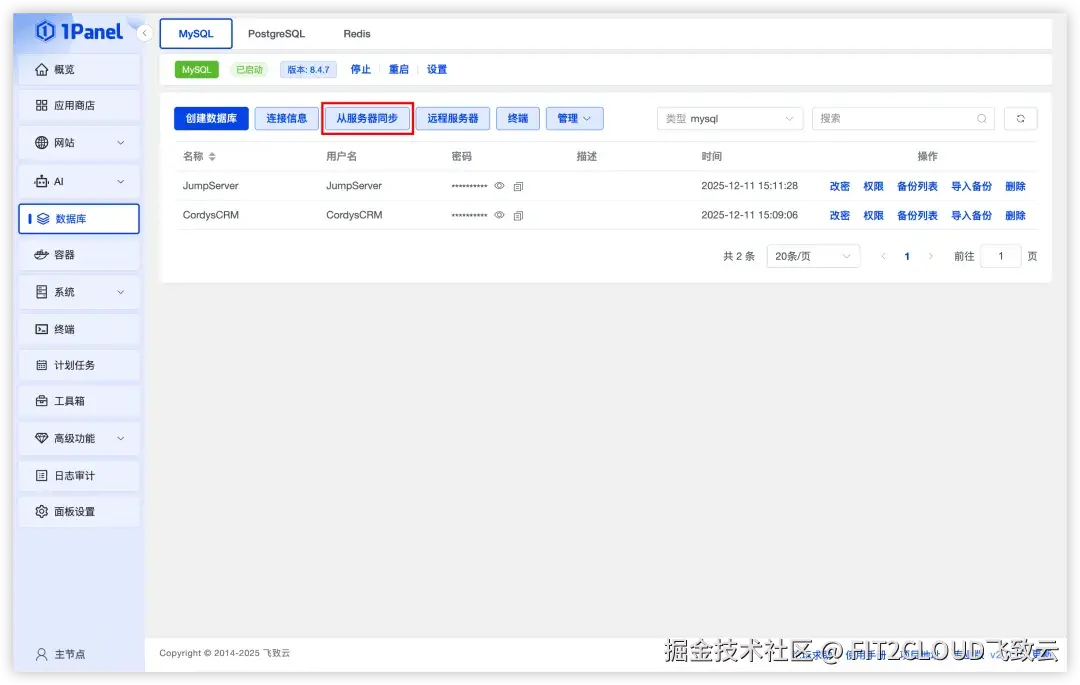Viewport: 1080px width, 685px height.
Task: Click 删除 for CordysCRM
Action: [x=1015, y=215]
